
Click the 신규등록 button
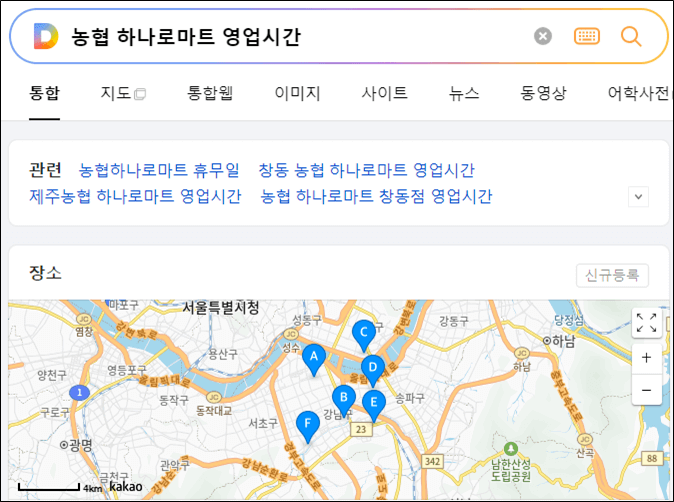click(612, 275)
